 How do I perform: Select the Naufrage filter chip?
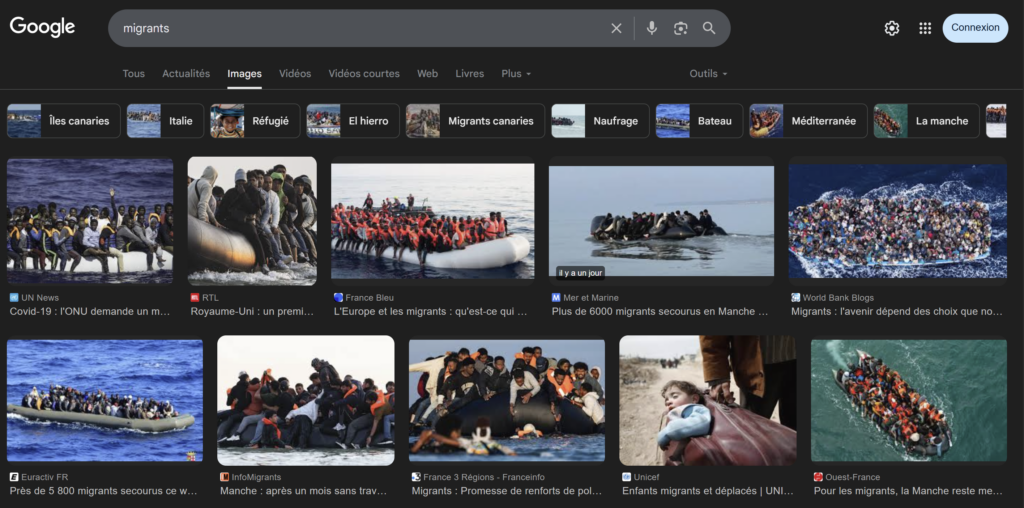coord(599,121)
